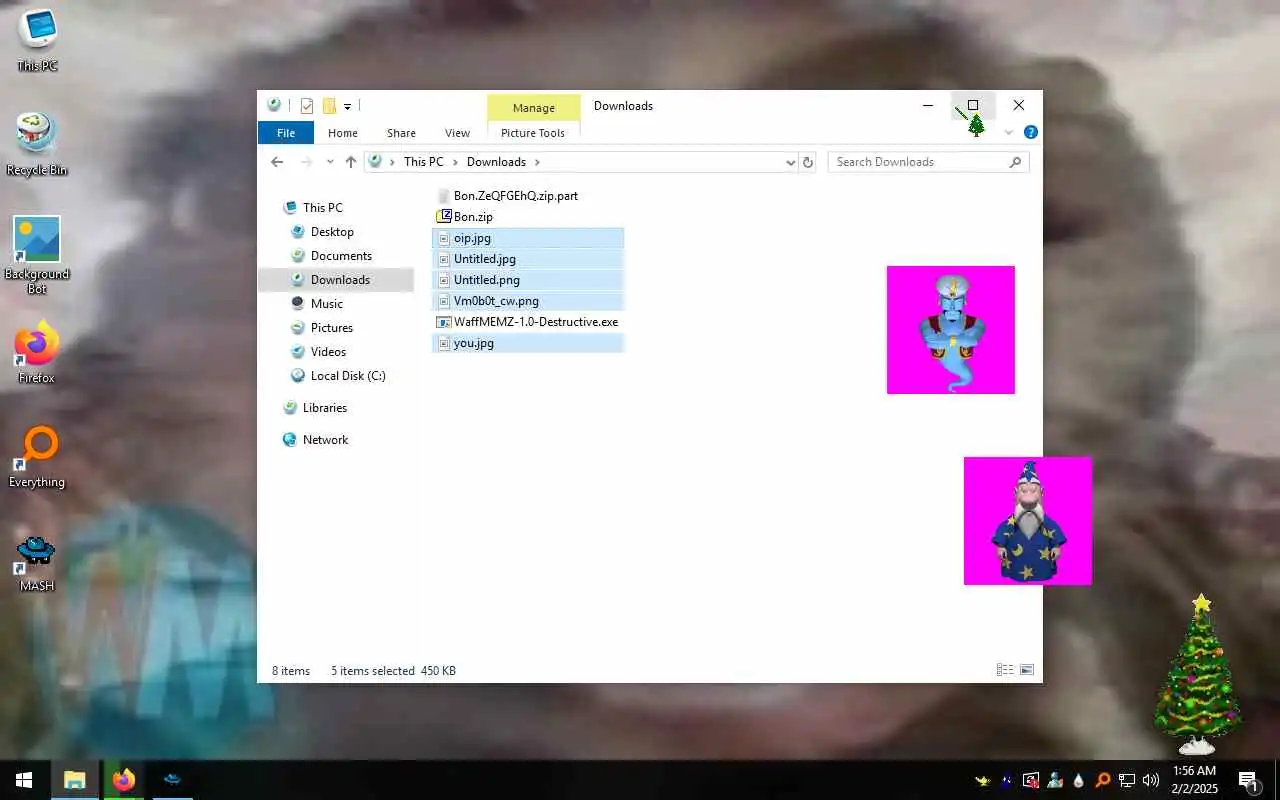Expand the ribbon with the chevron
This screenshot has height=800, width=1280.
(x=1009, y=133)
